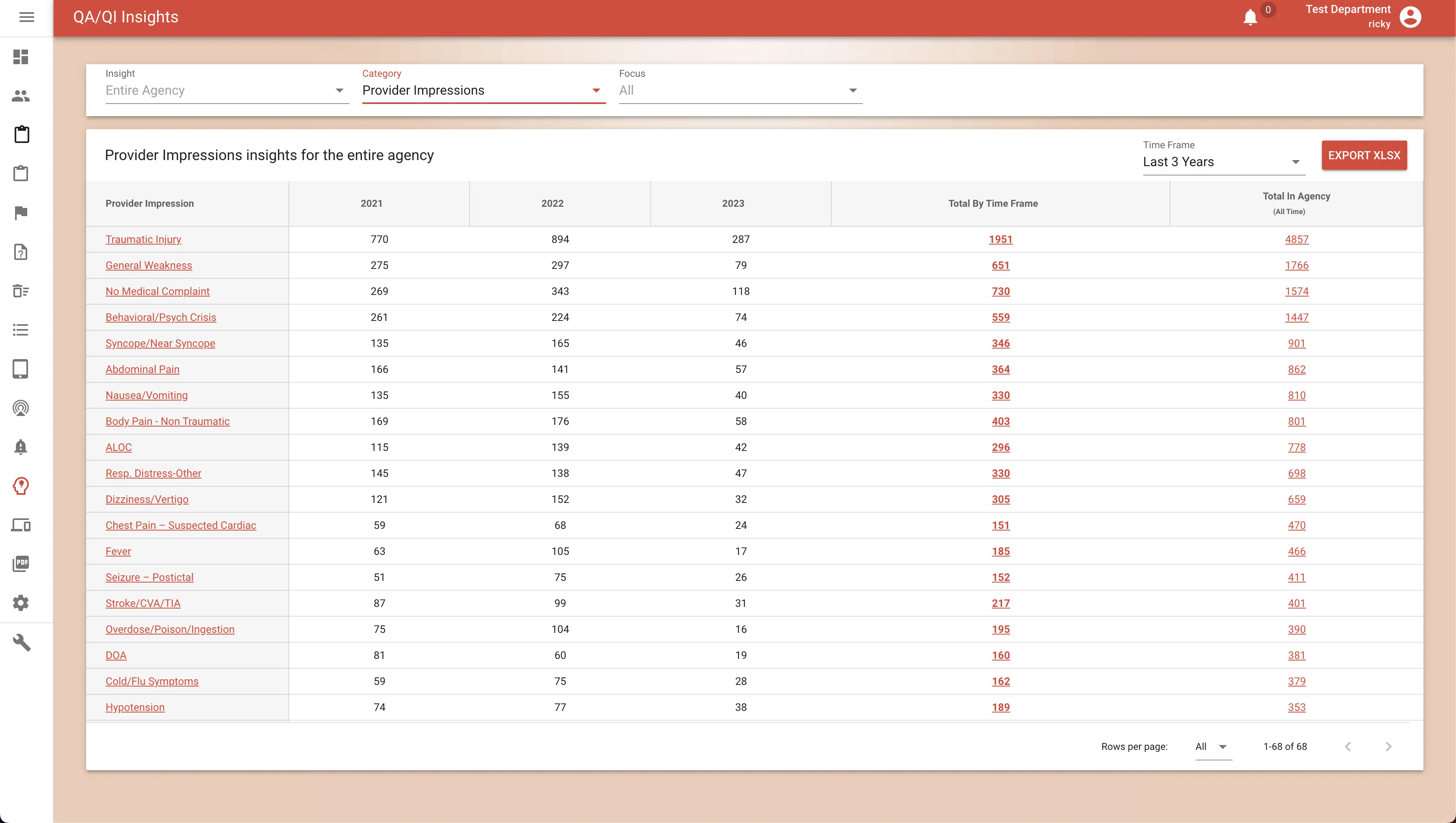The width and height of the screenshot is (1456, 823).
Task: Open the Stroke/CVA/TIA link
Action: [143, 603]
